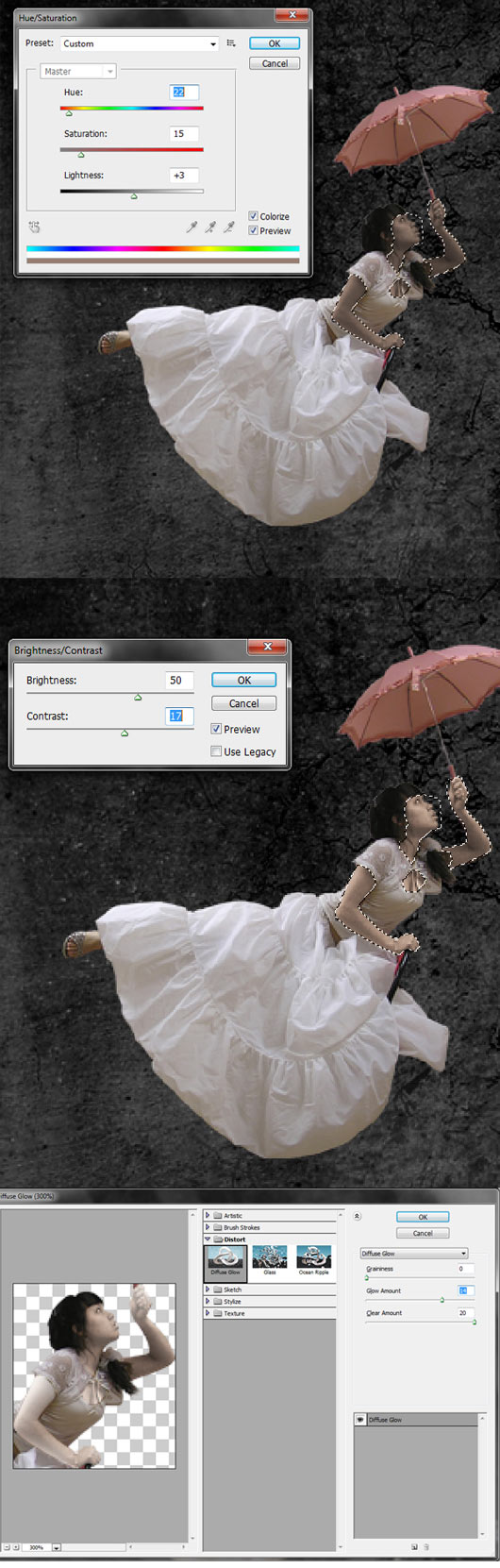500x1568 pixels.
Task: Click OK in the Diffuse Glow filter gallery
Action: click(x=423, y=1217)
